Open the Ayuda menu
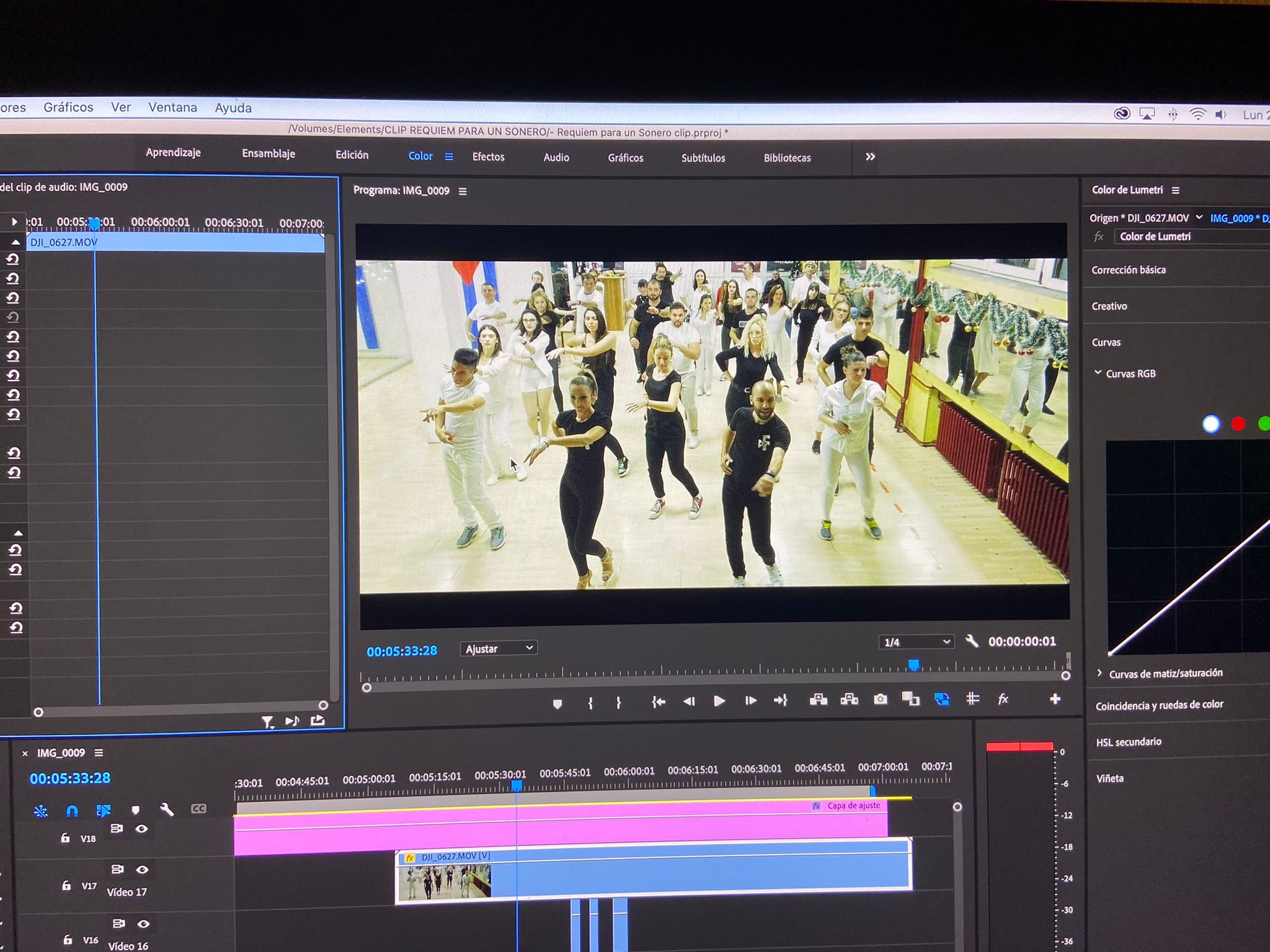The width and height of the screenshot is (1270, 952). pos(233,108)
